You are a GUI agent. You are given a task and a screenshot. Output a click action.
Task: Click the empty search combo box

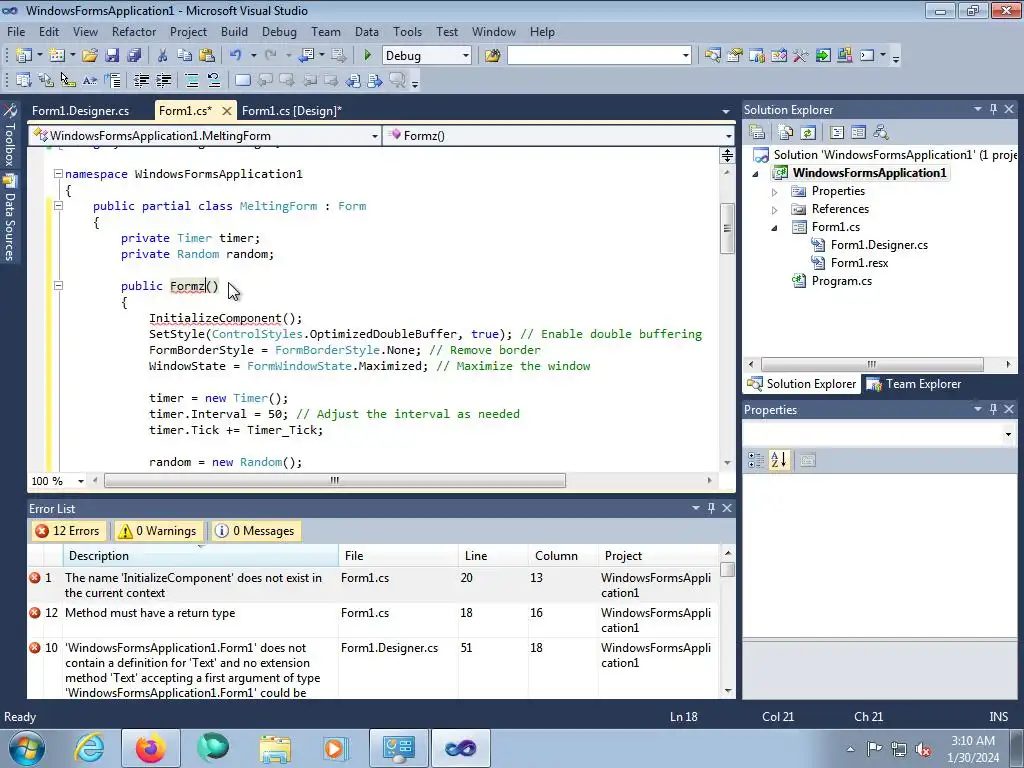coord(599,56)
